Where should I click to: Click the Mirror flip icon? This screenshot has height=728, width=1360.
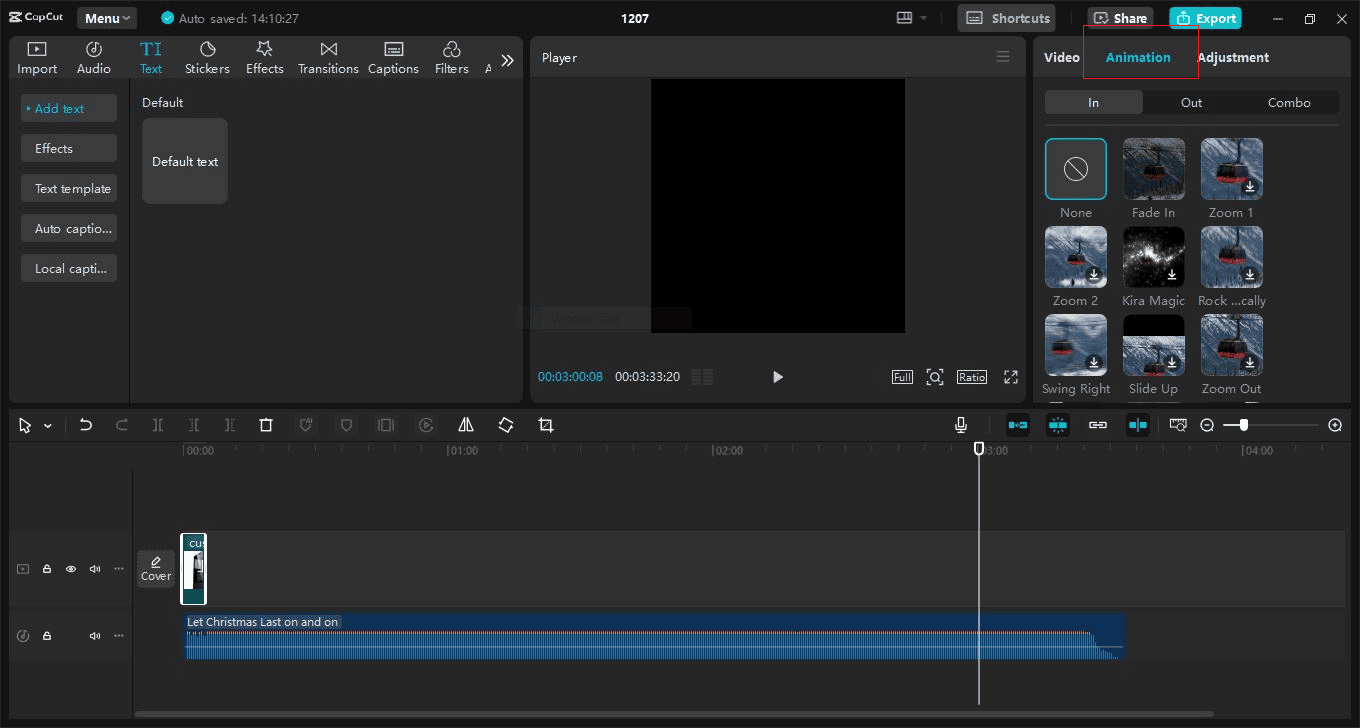pyautogui.click(x=466, y=425)
